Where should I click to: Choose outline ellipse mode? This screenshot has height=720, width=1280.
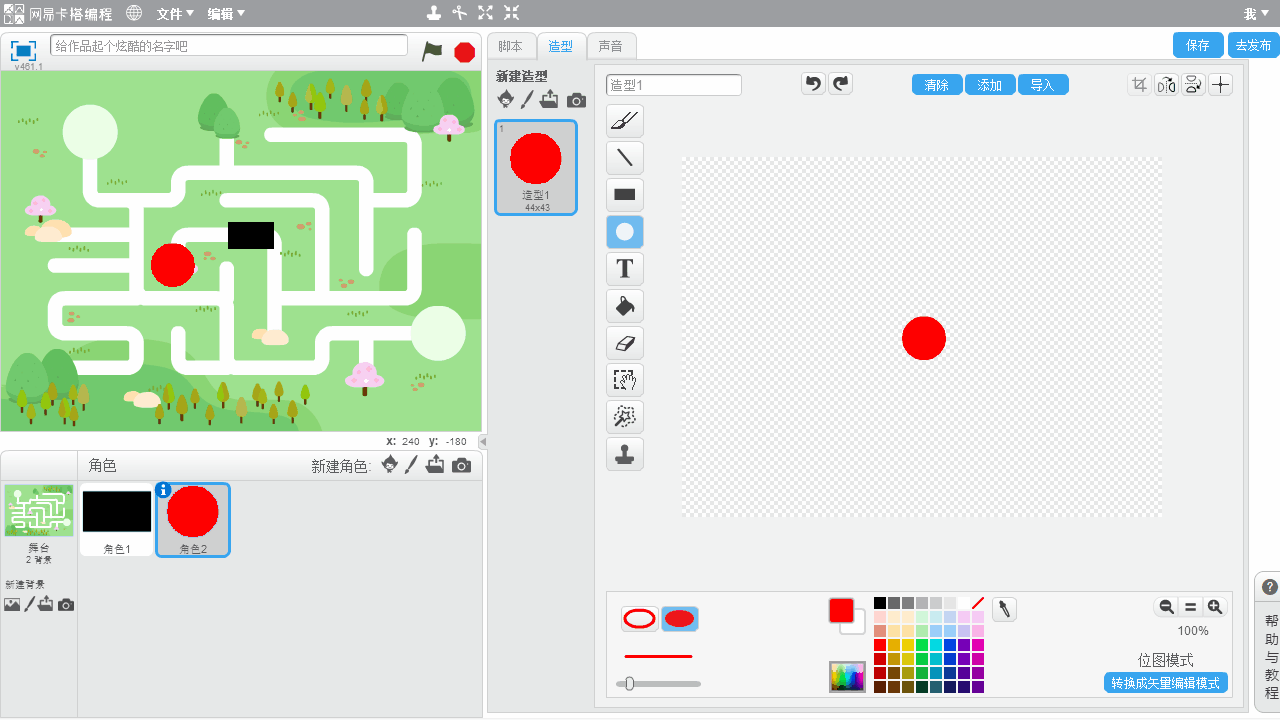tap(640, 619)
